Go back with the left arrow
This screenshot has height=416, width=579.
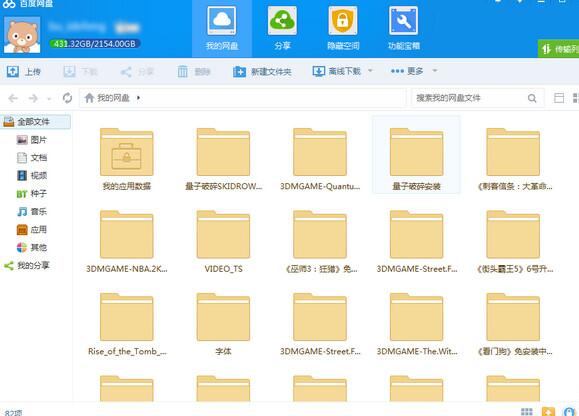pyautogui.click(x=13, y=98)
